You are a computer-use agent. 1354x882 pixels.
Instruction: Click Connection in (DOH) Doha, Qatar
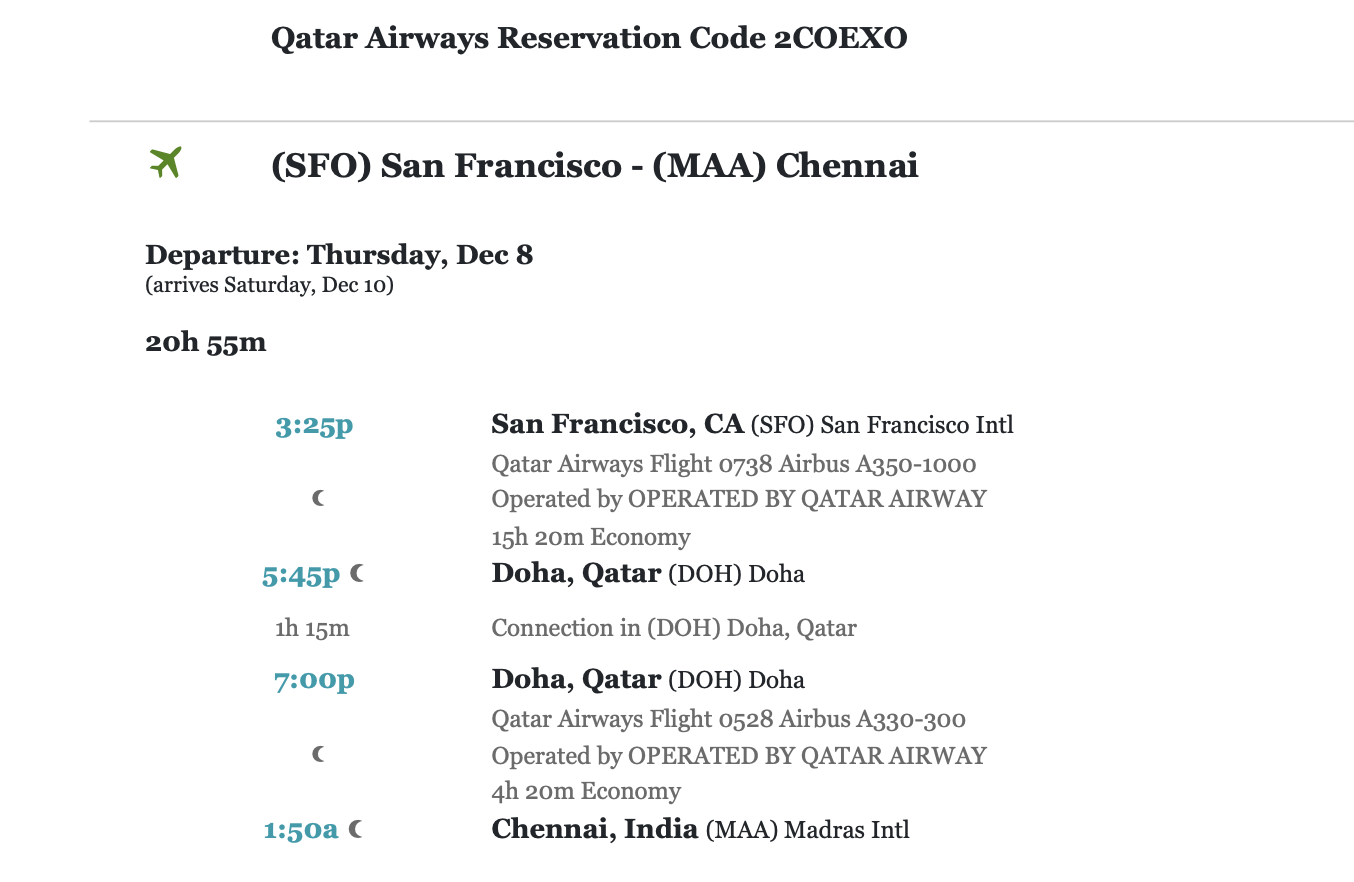tap(674, 628)
